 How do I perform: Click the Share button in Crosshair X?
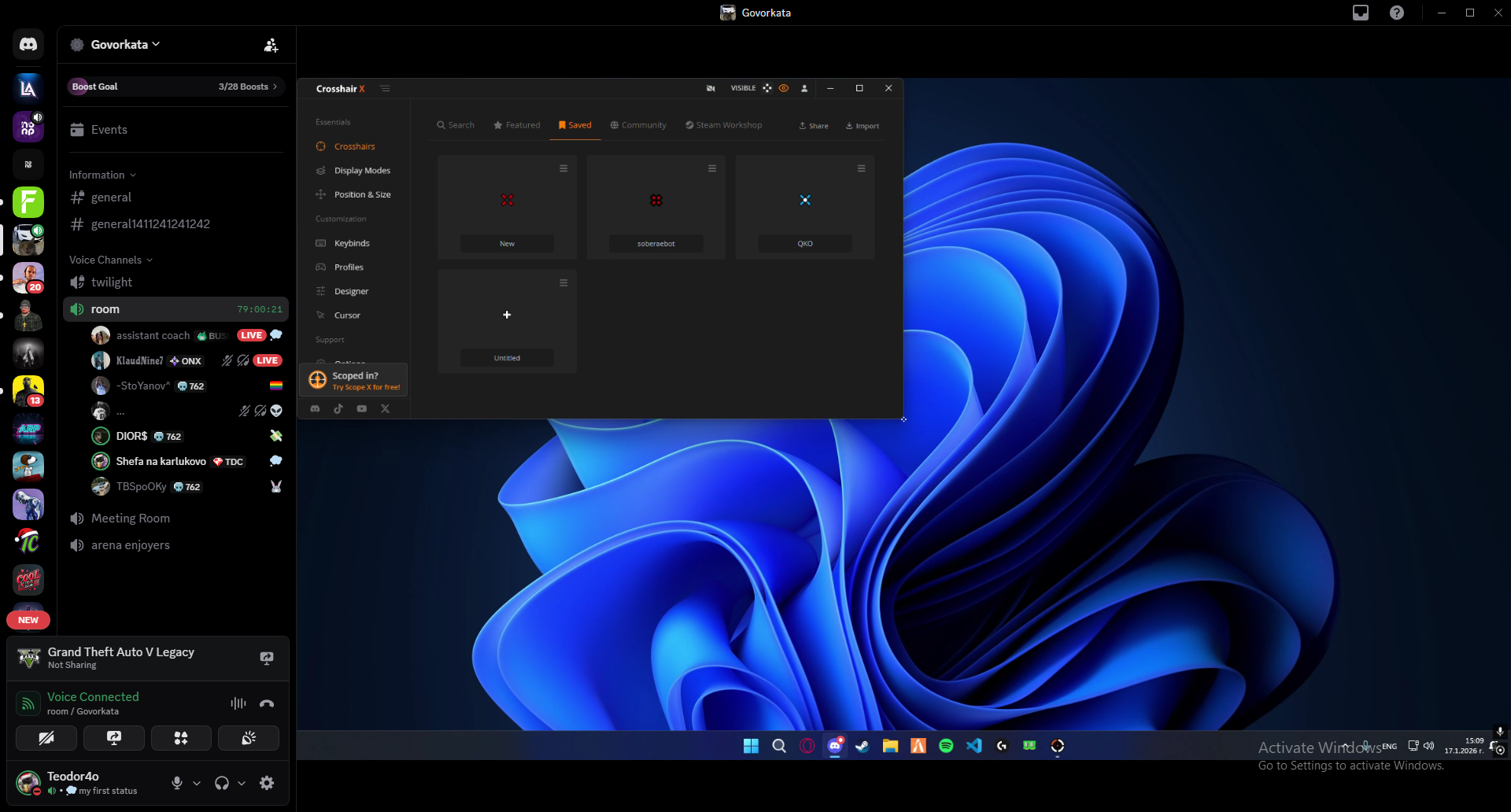coord(814,126)
